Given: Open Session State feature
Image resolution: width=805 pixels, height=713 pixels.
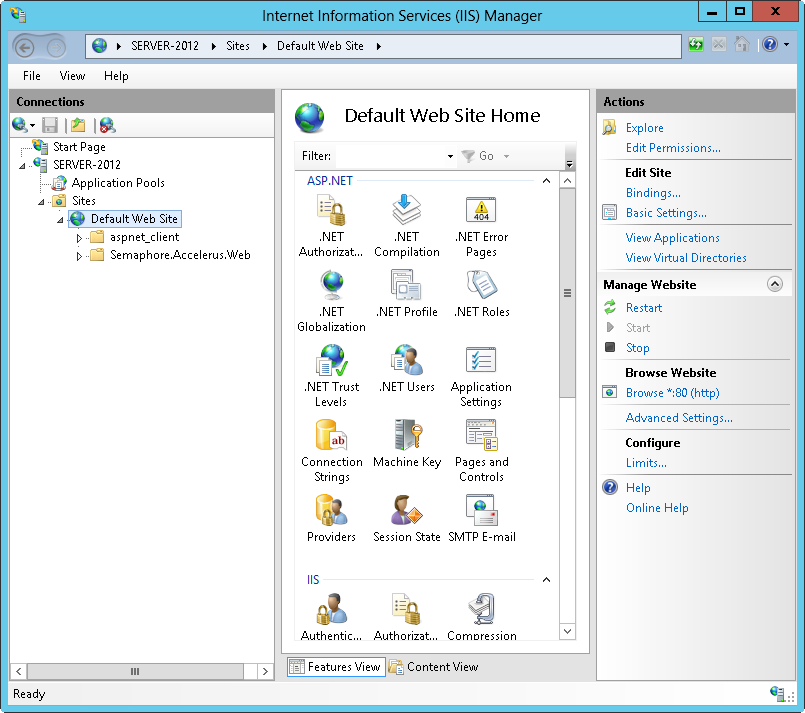Looking at the screenshot, I should point(407,518).
